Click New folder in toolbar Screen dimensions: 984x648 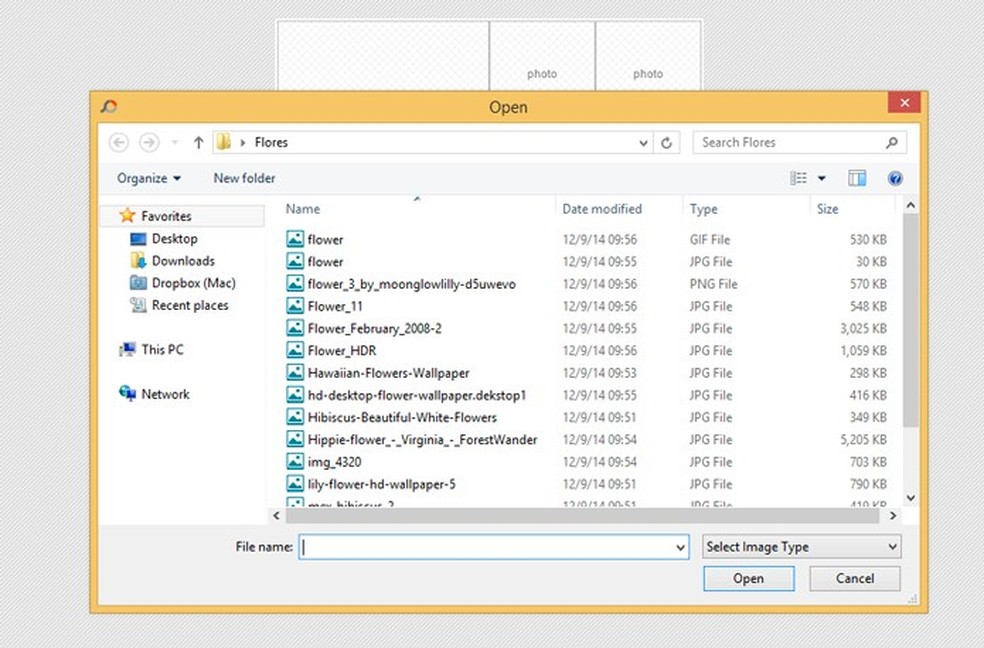tap(244, 179)
